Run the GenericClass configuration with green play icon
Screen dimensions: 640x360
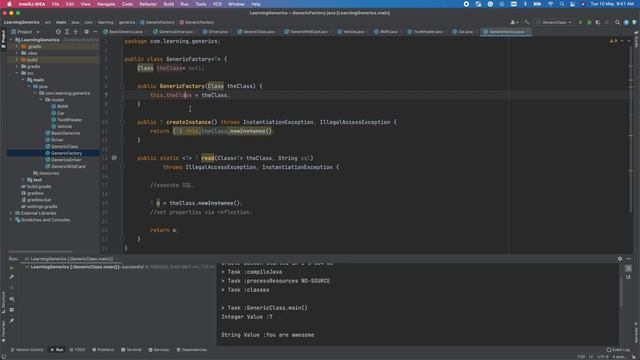click(580, 22)
